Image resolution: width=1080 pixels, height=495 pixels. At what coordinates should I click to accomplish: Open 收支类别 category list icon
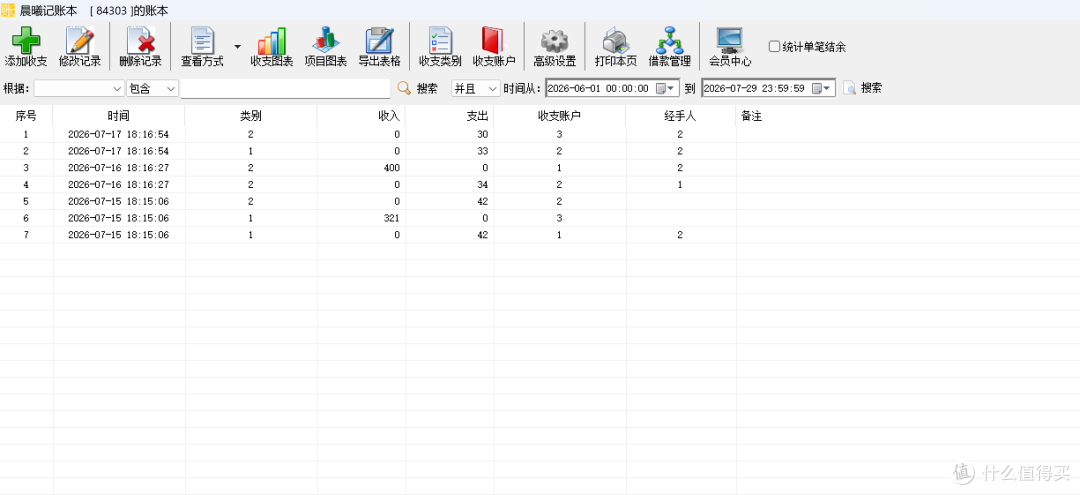[440, 41]
